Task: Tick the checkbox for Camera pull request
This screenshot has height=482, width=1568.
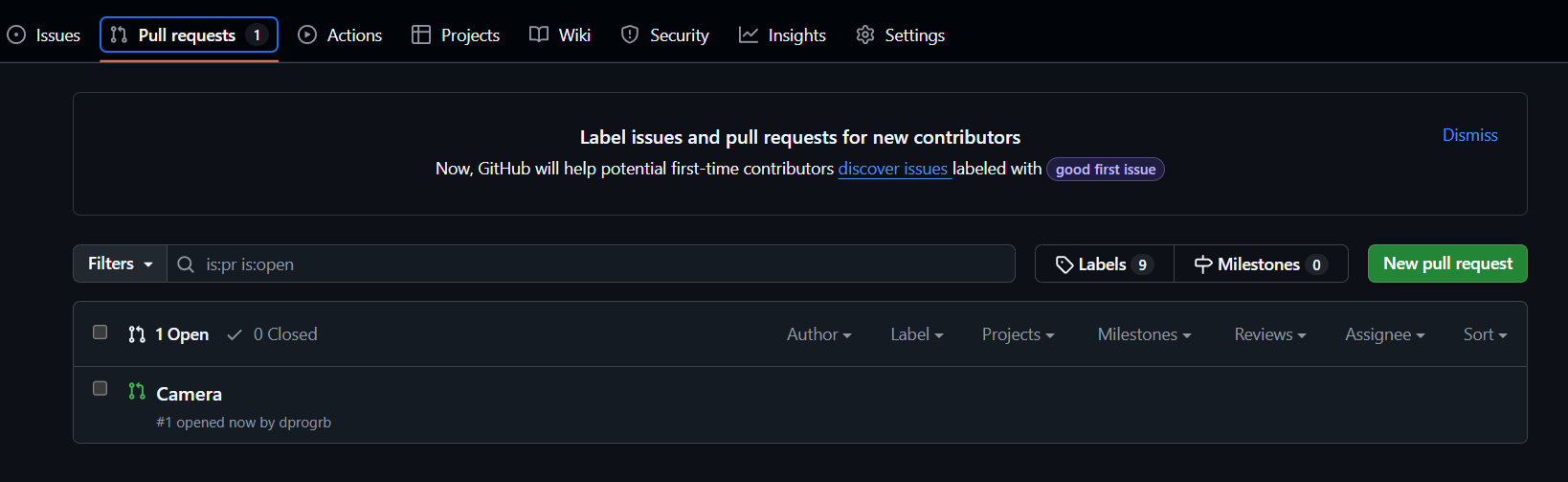Action: (x=100, y=388)
